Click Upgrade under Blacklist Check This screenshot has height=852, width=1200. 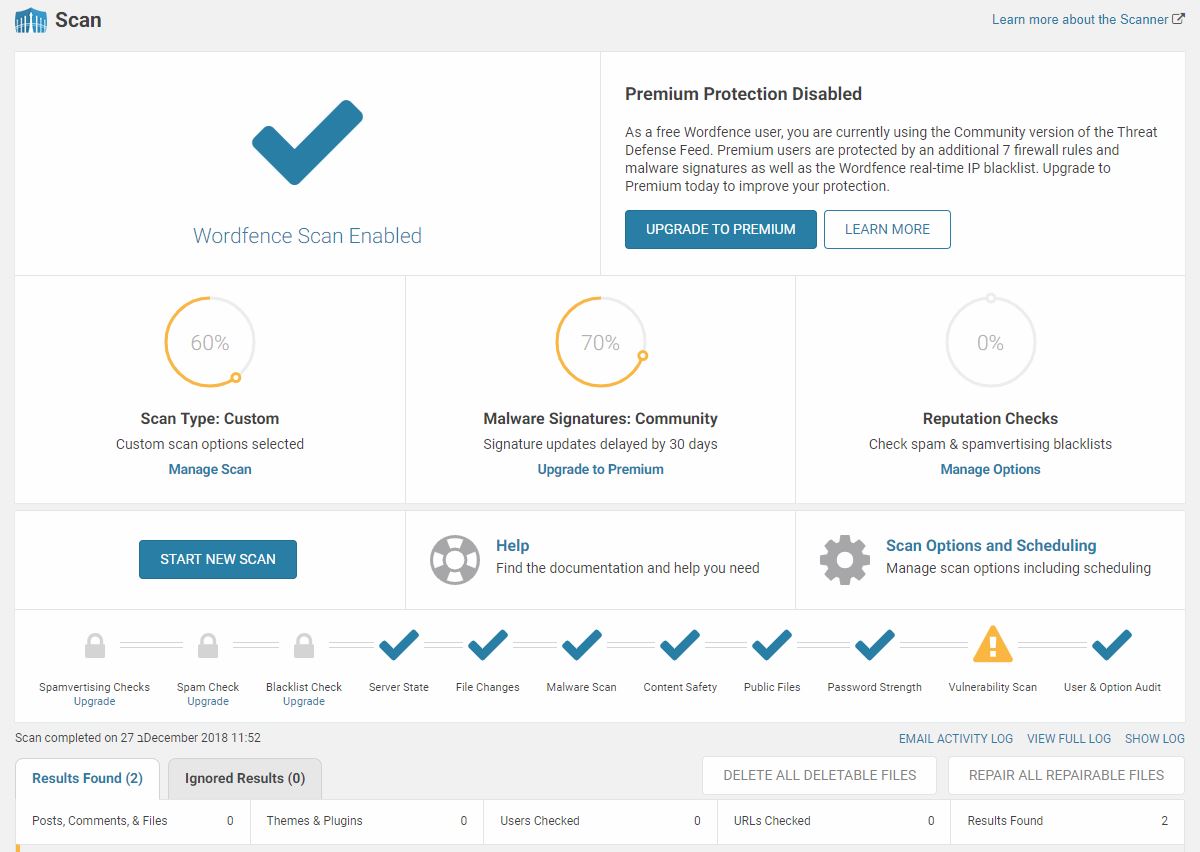(304, 701)
